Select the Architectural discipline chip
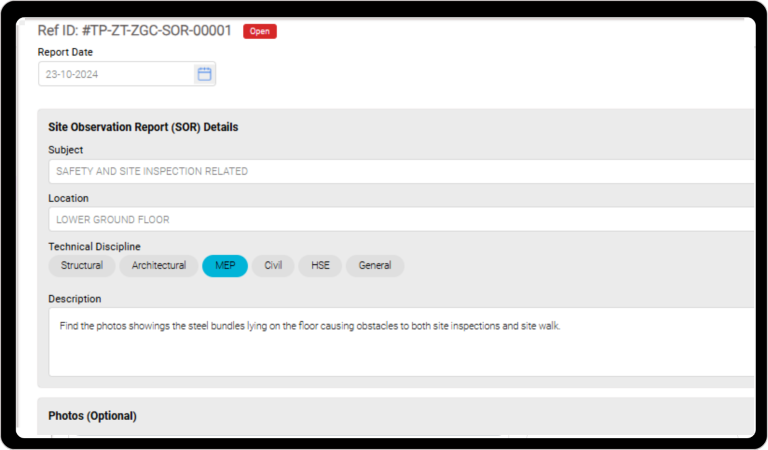The image size is (768, 450). click(x=159, y=266)
